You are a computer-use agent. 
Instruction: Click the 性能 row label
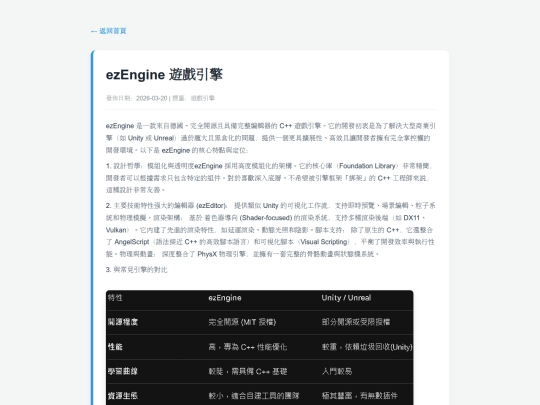point(115,347)
